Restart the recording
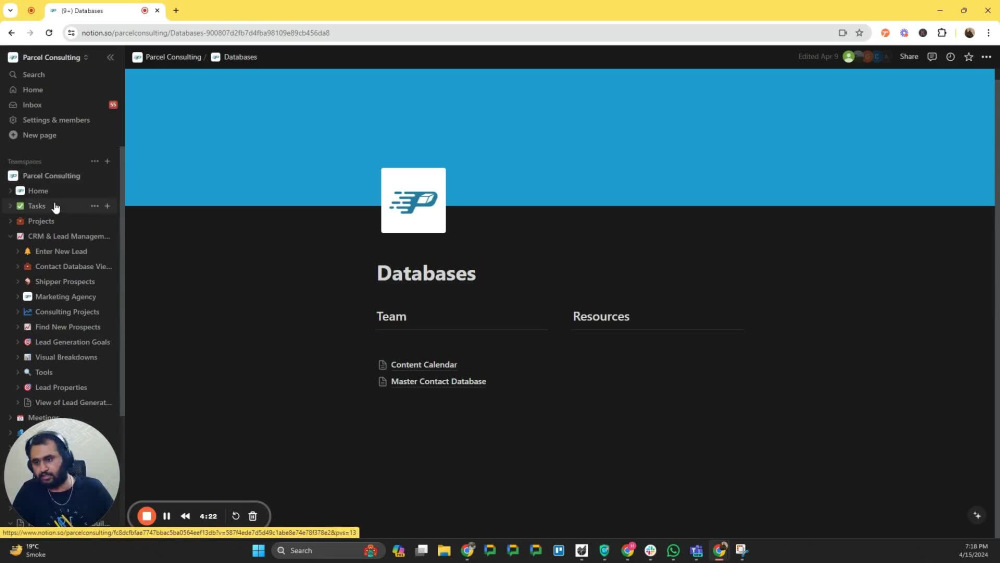 pos(235,516)
